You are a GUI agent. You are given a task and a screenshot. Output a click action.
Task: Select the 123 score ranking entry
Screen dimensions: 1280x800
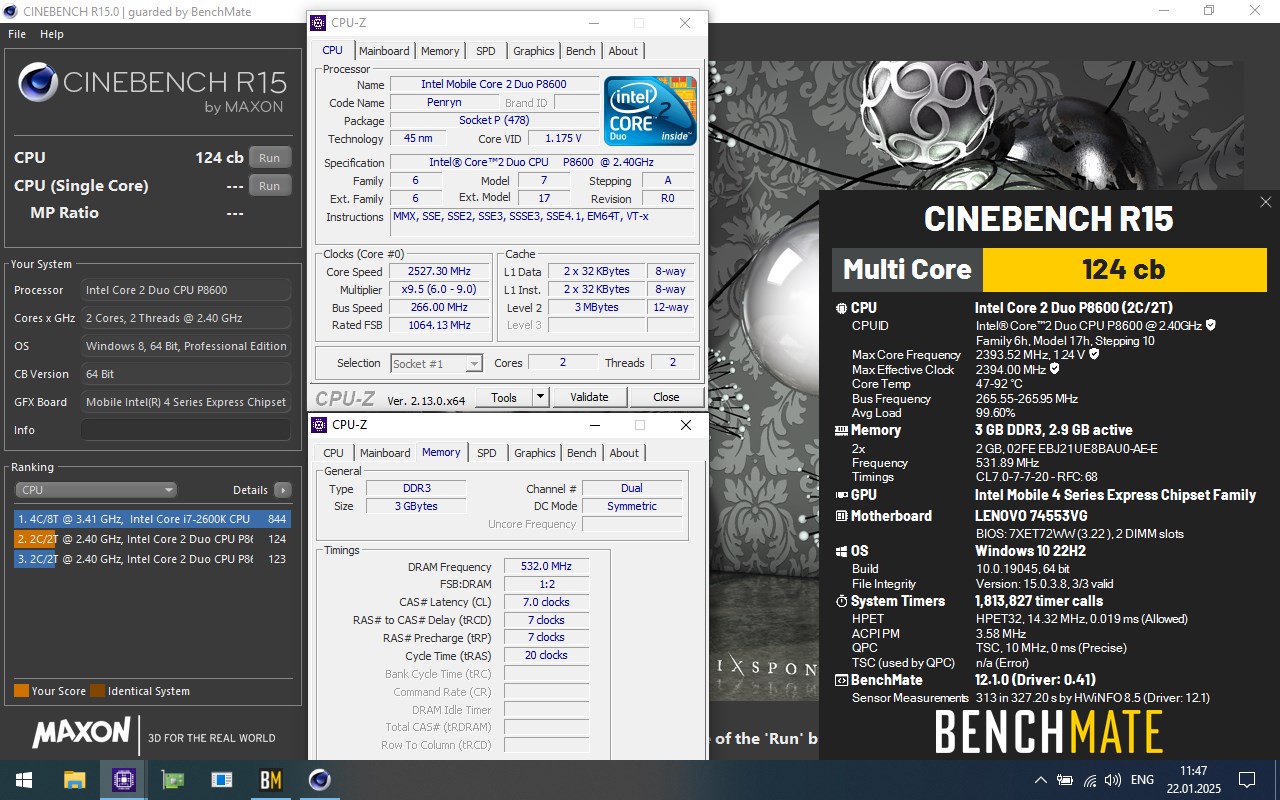152,559
